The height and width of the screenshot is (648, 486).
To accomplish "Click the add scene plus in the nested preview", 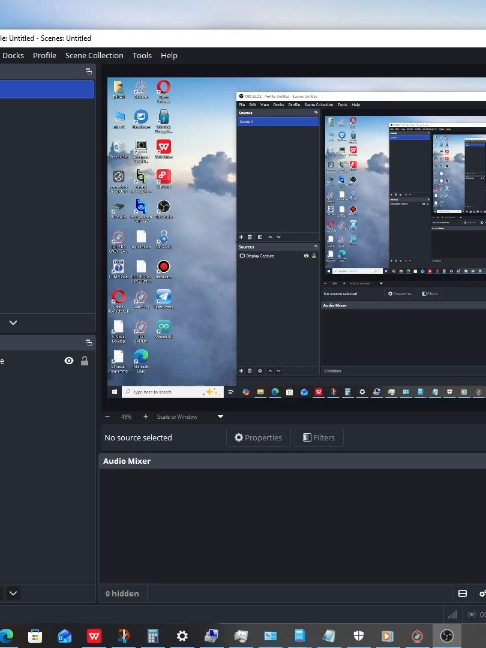I will click(x=241, y=237).
